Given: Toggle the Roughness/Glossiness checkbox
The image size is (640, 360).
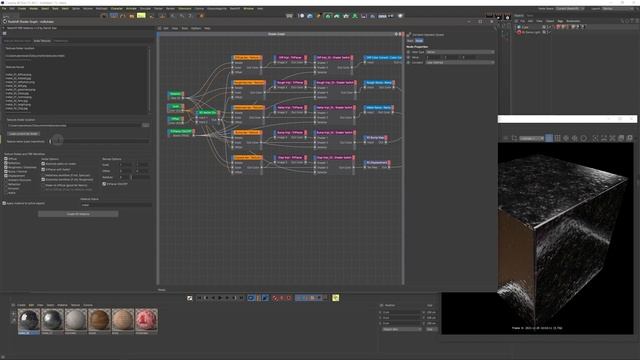Looking at the screenshot, I should (x=6, y=167).
